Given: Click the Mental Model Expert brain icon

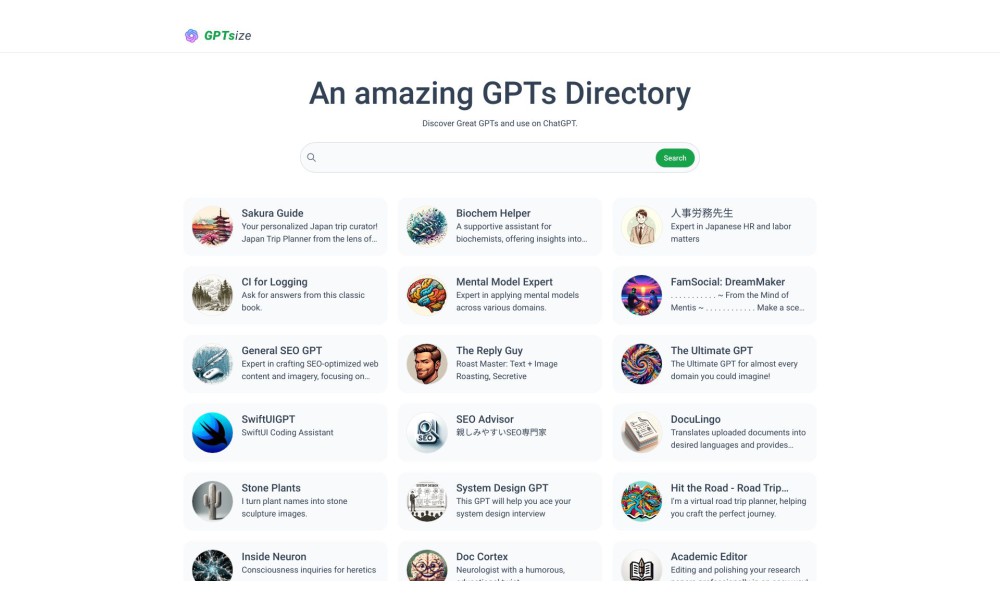Looking at the screenshot, I should coord(427,295).
